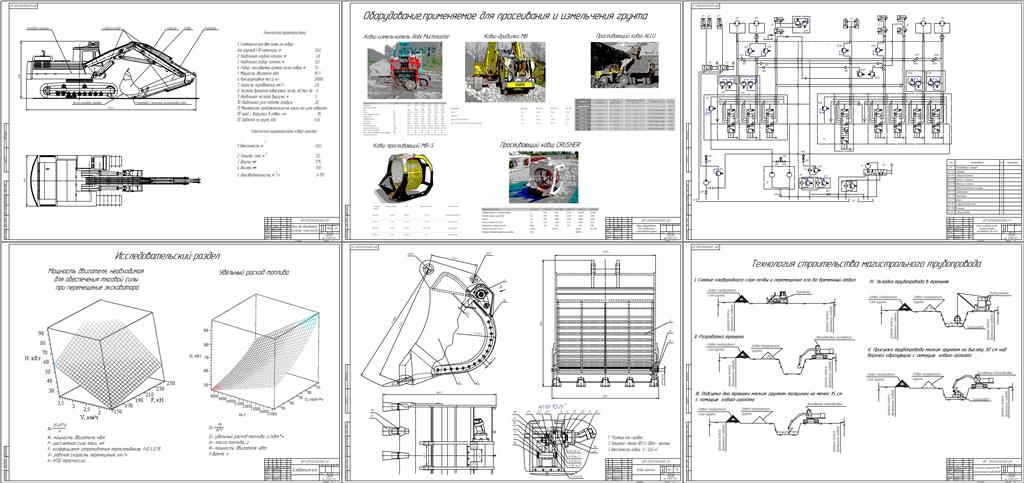Open the excavator top-view drawing

click(x=113, y=179)
